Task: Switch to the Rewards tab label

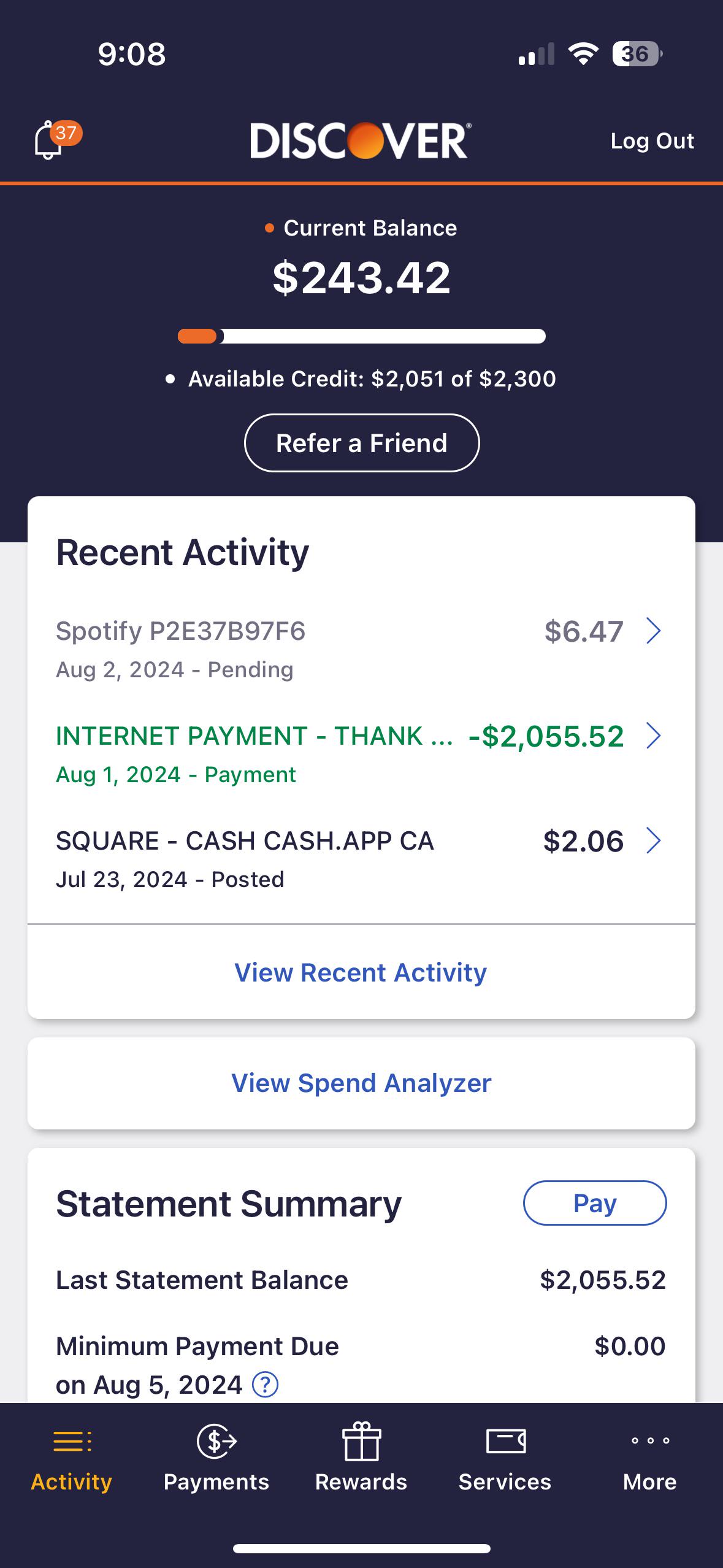Action: 361,1482
